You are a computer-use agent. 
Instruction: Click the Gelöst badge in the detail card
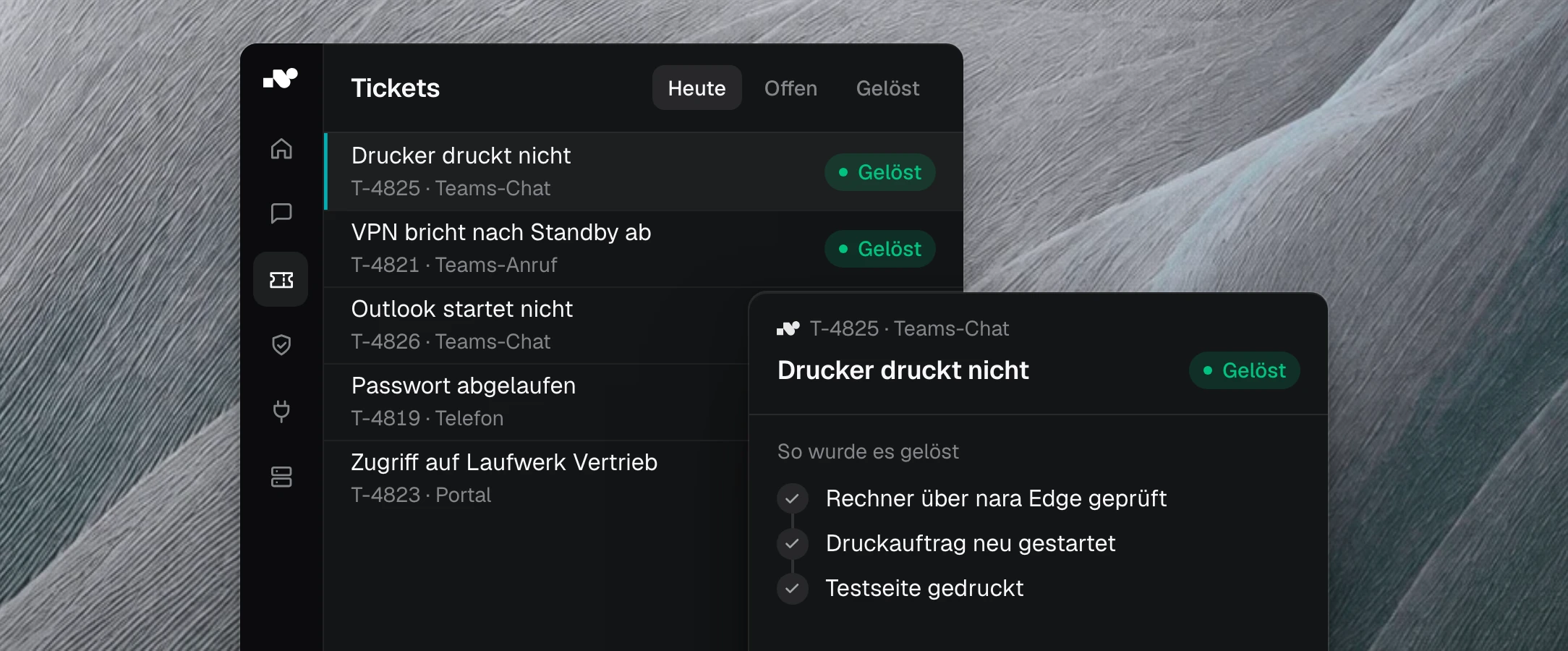(x=1245, y=370)
